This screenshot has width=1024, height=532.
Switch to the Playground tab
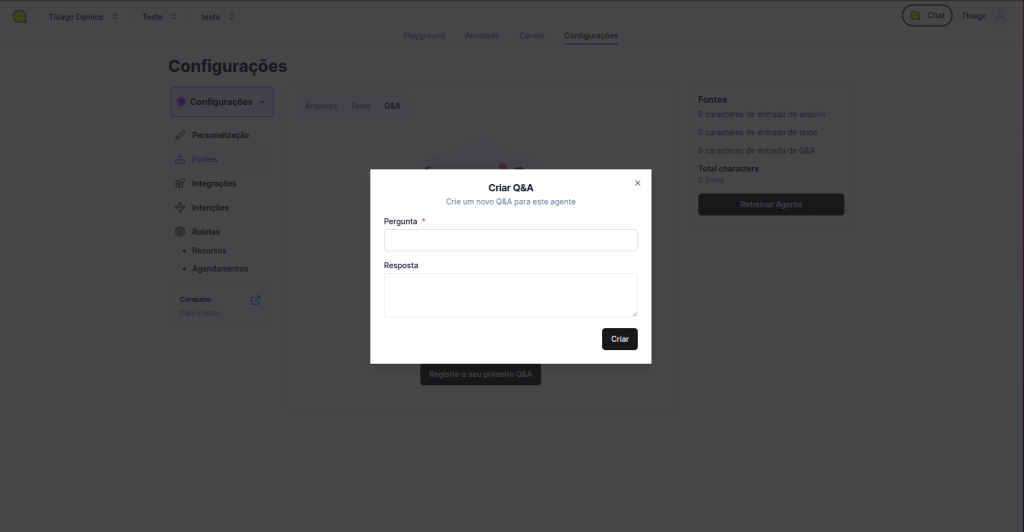(424, 36)
